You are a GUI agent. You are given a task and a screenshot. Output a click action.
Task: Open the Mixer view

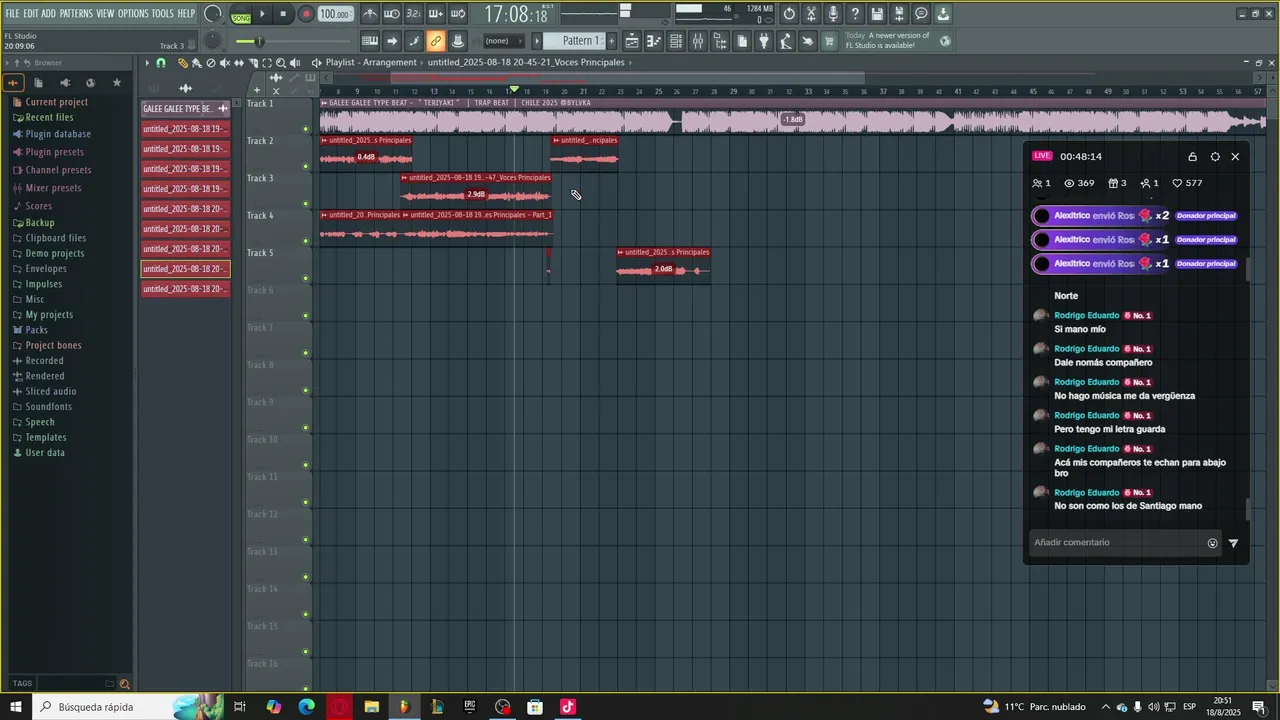[698, 41]
